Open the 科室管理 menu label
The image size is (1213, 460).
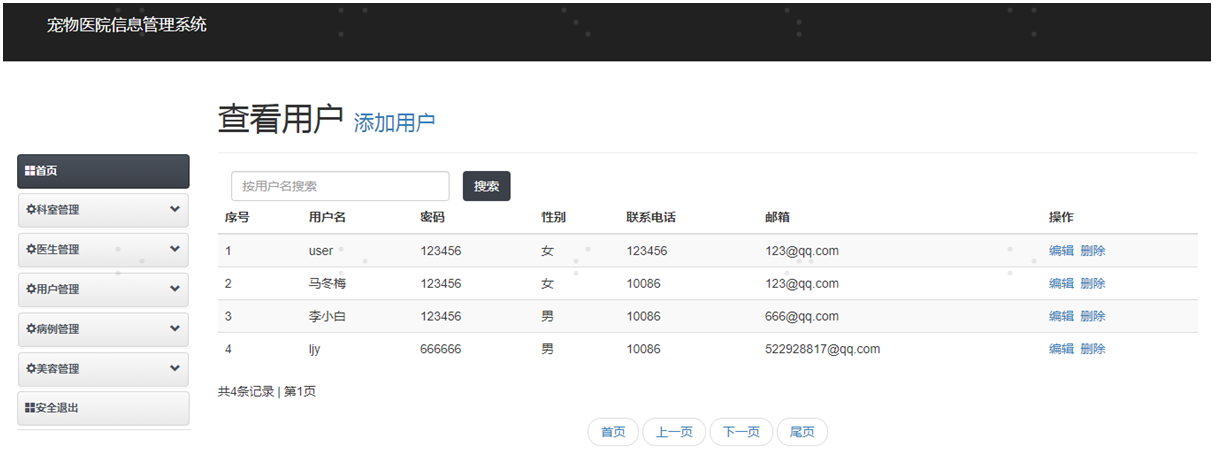pos(57,210)
